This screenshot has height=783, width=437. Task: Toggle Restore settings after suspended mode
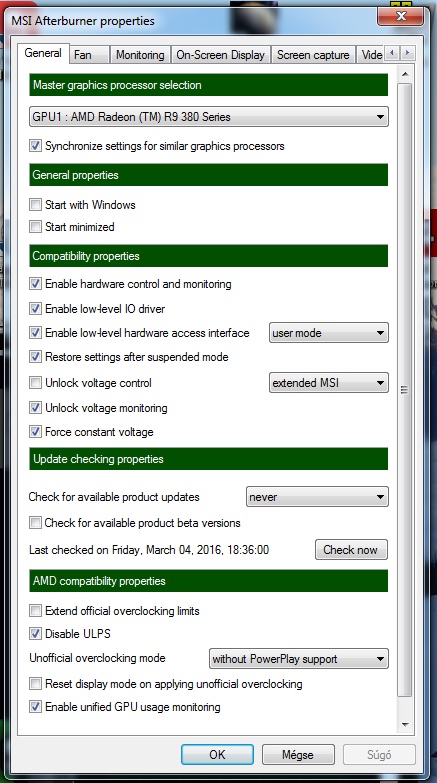pyautogui.click(x=35, y=357)
